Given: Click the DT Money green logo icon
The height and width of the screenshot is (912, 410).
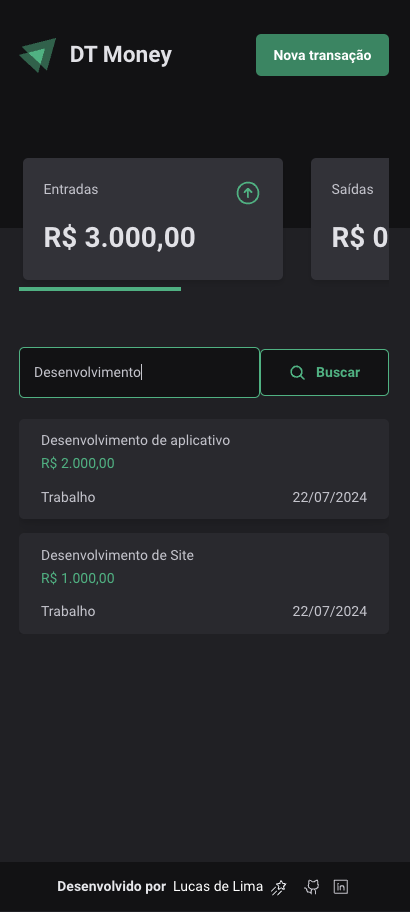Looking at the screenshot, I should click(x=38, y=55).
